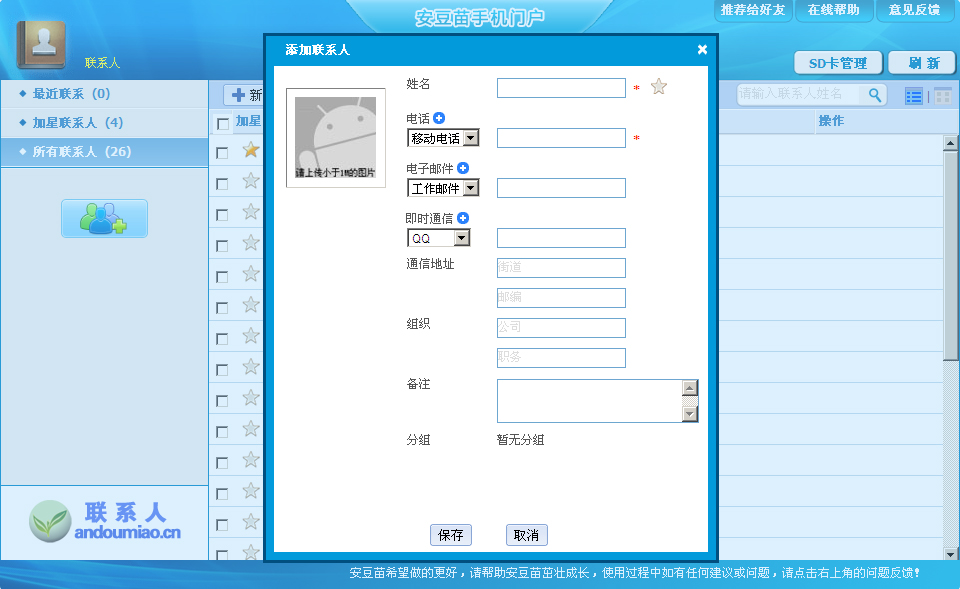Check the sixth contact row checkbox
Image resolution: width=960 pixels, height=589 pixels.
[x=222, y=308]
